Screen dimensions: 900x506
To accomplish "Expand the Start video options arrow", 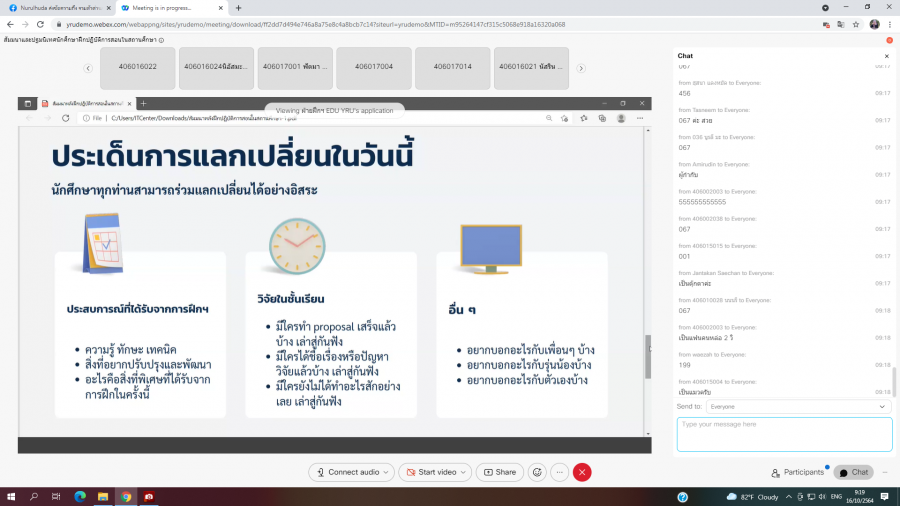I will [464, 472].
